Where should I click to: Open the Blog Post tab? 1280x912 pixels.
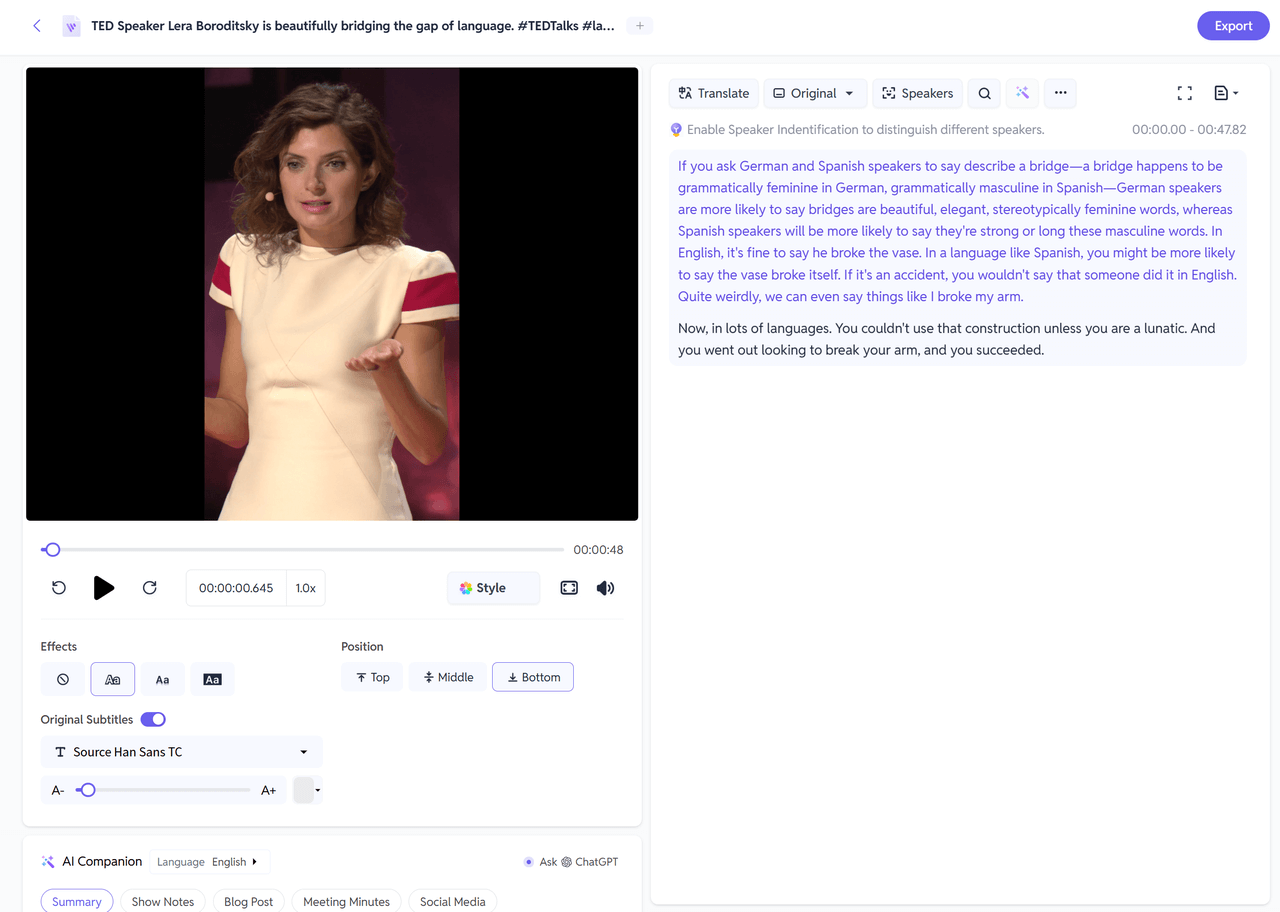pos(248,901)
